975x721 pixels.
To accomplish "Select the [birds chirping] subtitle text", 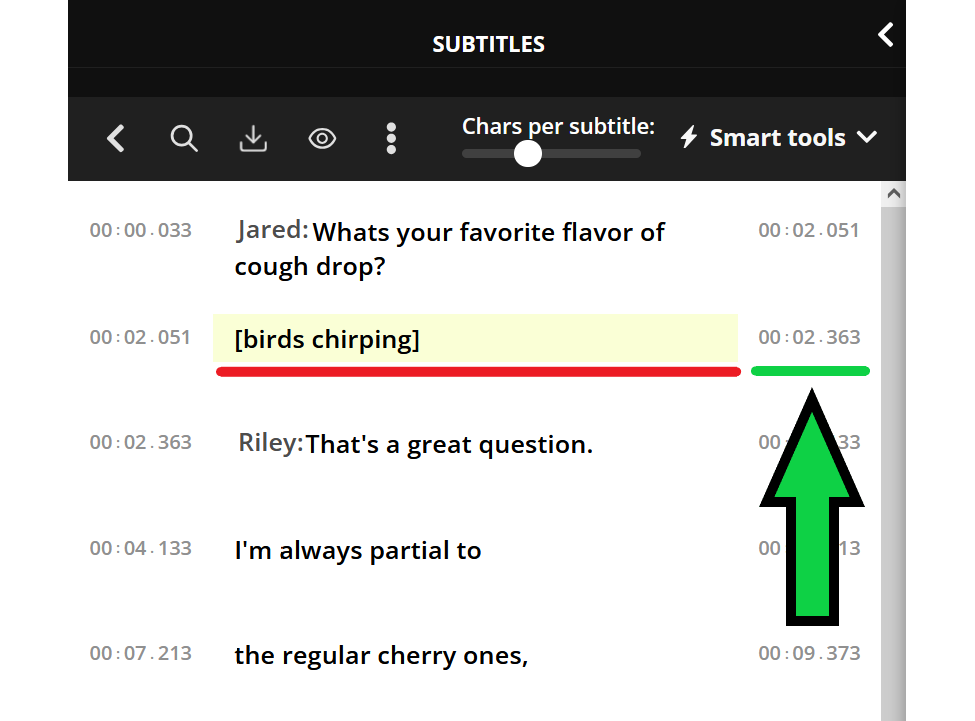I will point(327,339).
